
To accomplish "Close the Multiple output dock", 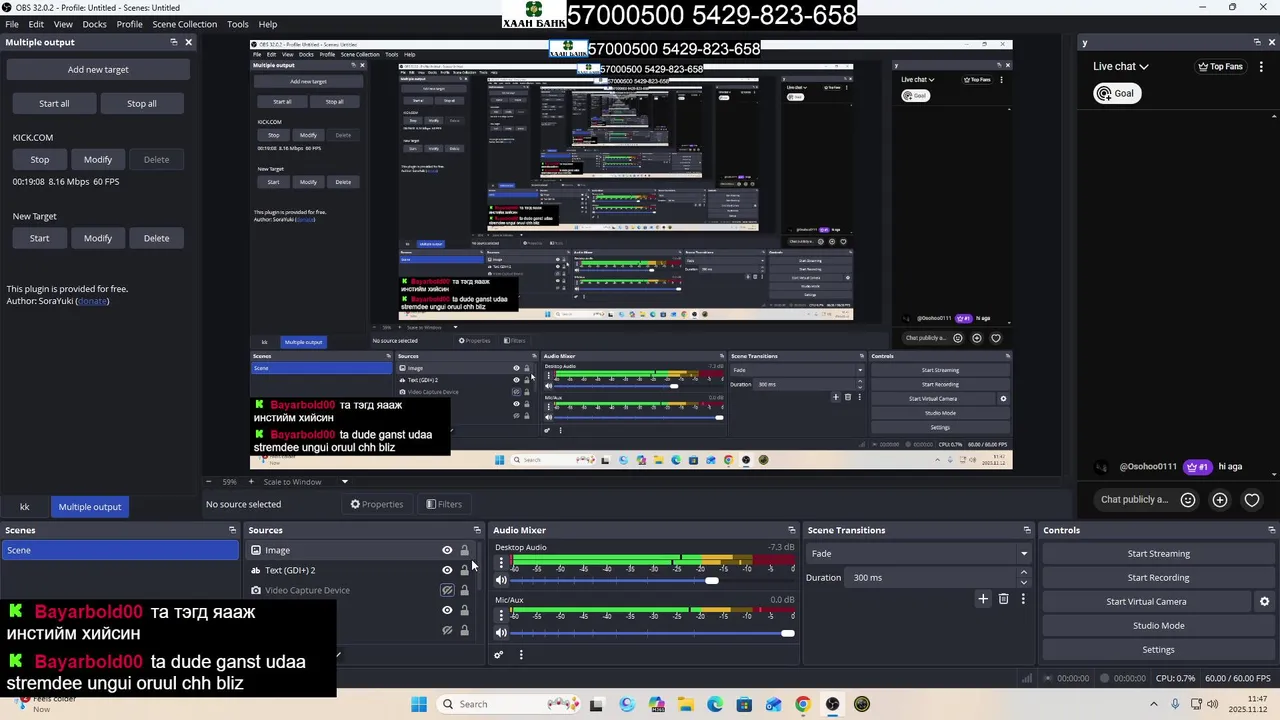I will pos(188,42).
